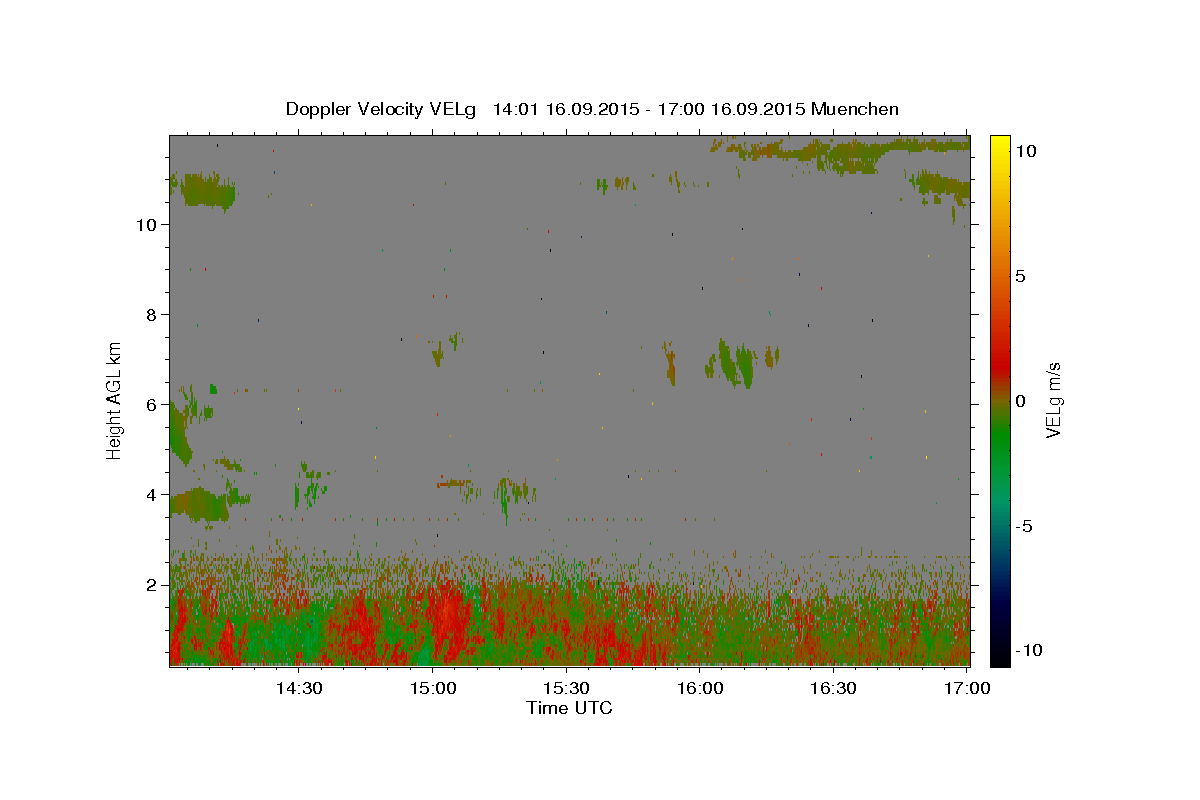Click the 14:30 time tick label
The height and width of the screenshot is (800, 1200).
pyautogui.click(x=298, y=688)
